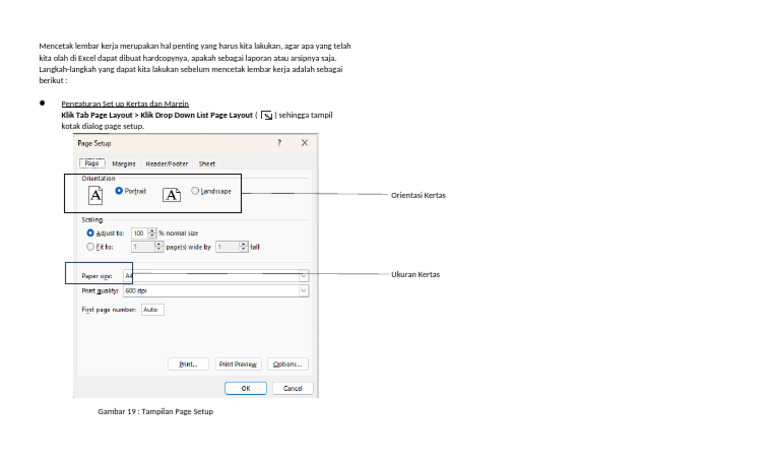Screen dimensions: 768x466
Task: Click the landscape page orientation icon
Action: click(x=171, y=195)
